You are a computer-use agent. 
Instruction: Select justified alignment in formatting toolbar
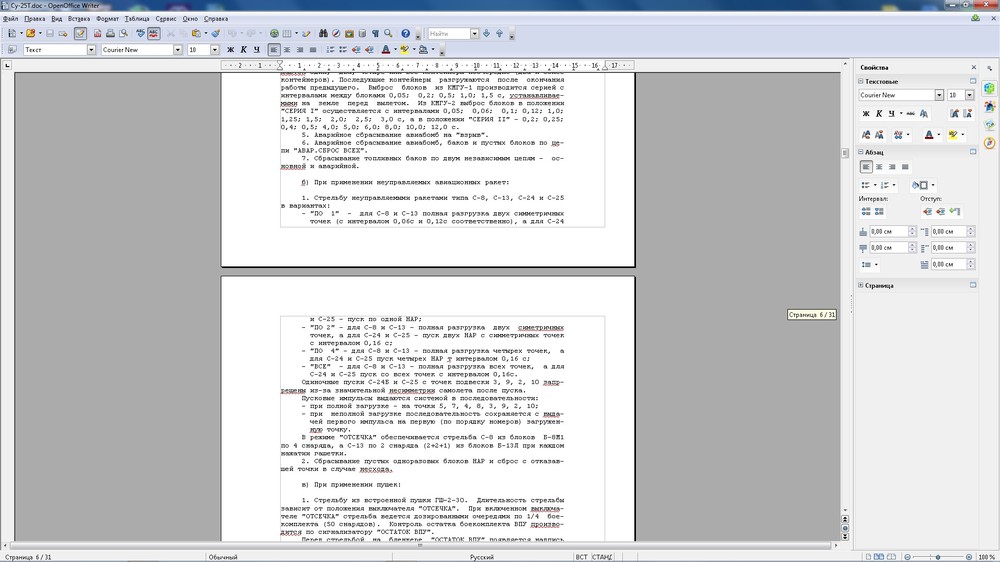point(312,50)
